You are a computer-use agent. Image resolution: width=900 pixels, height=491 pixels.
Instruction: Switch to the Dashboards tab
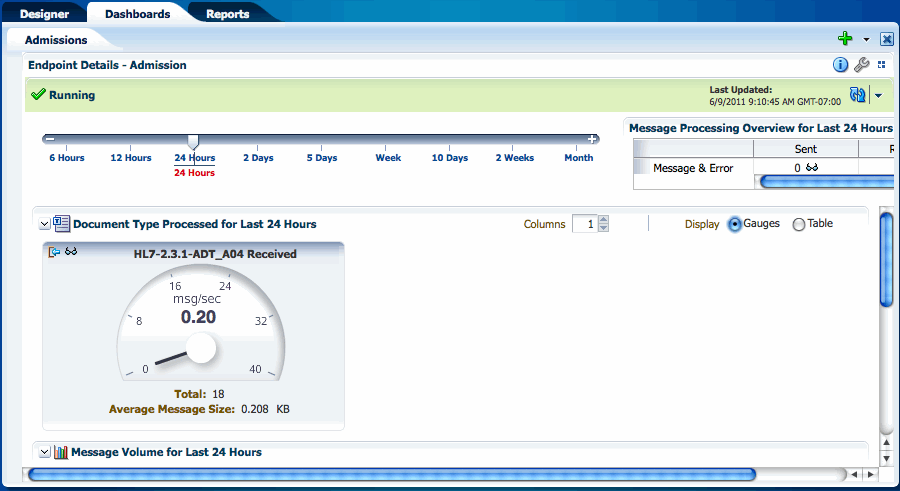click(x=138, y=14)
